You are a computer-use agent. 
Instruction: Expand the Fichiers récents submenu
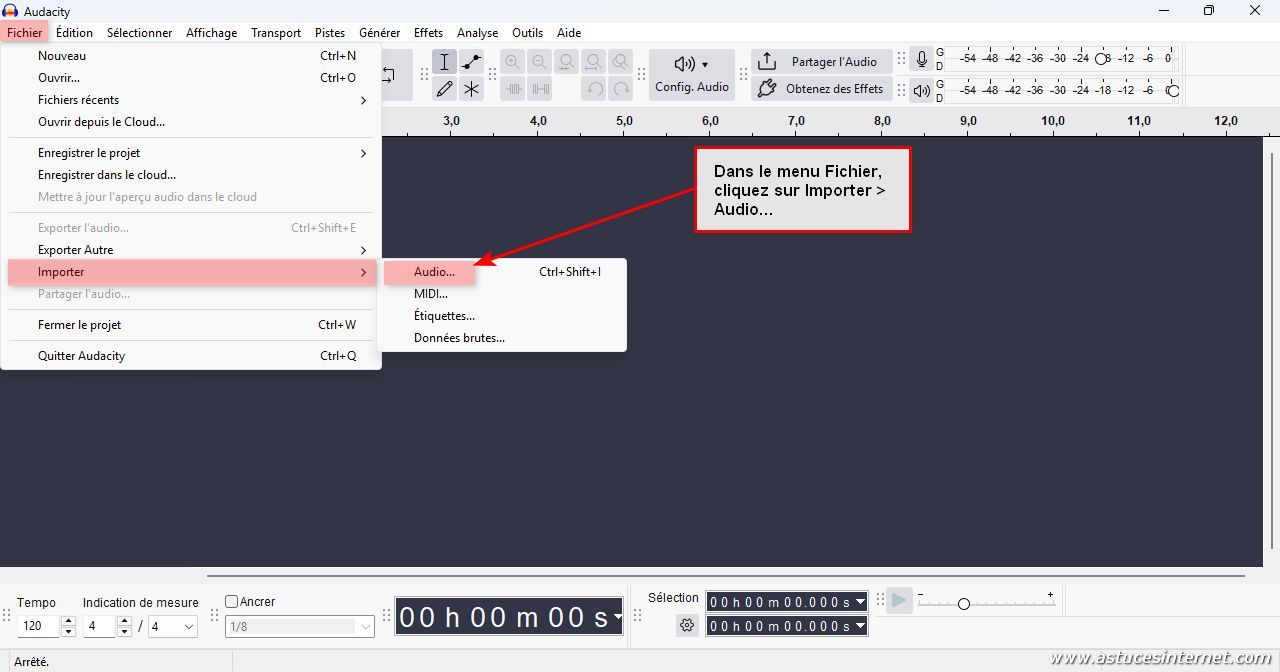[190, 100]
